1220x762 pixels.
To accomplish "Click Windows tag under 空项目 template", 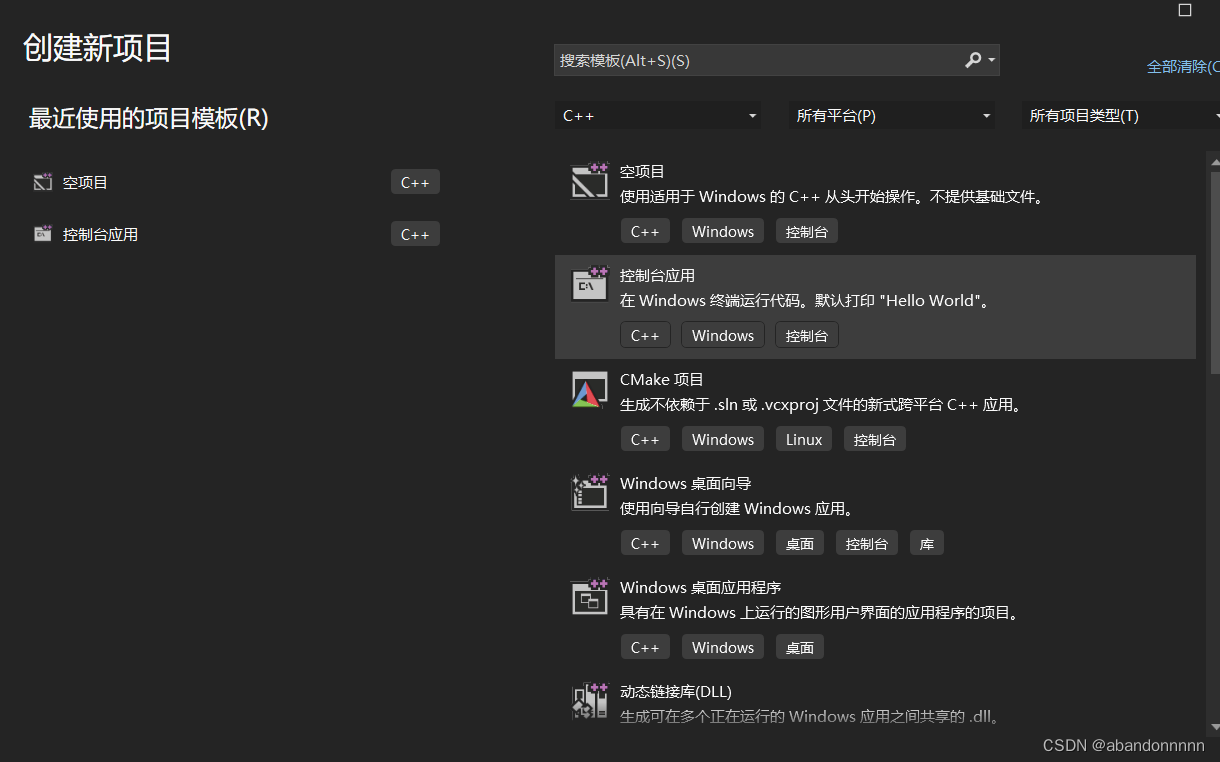I will (723, 231).
